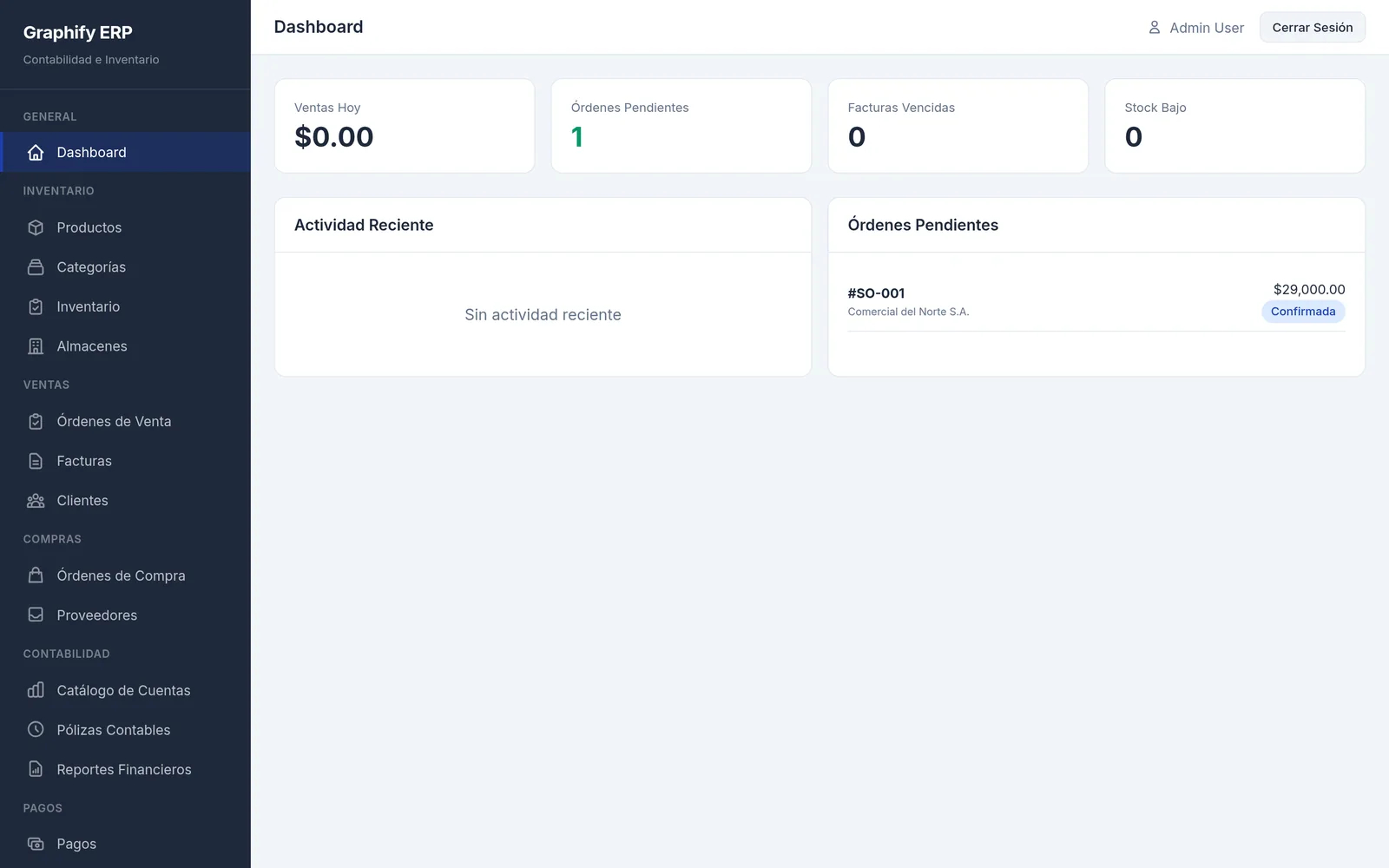Click the Graphify ERP logo title
The width and height of the screenshot is (1389, 868).
(x=77, y=32)
